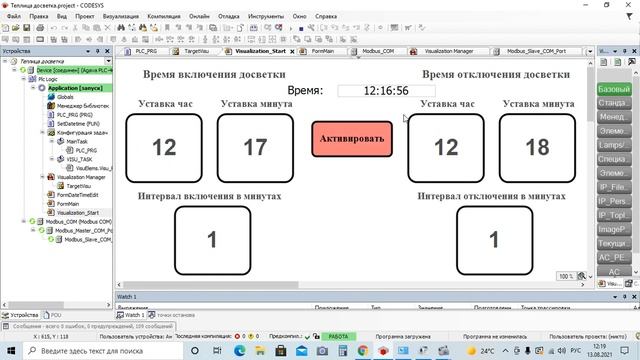Collapse the VISU_TASK node
Image resolution: width=640 pixels, height=360 pixels.
(52, 159)
